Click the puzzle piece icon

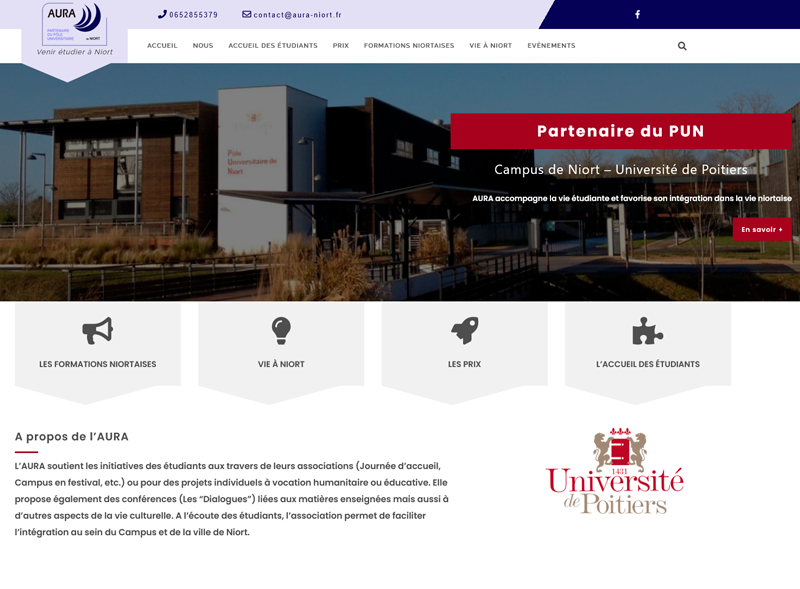647,331
